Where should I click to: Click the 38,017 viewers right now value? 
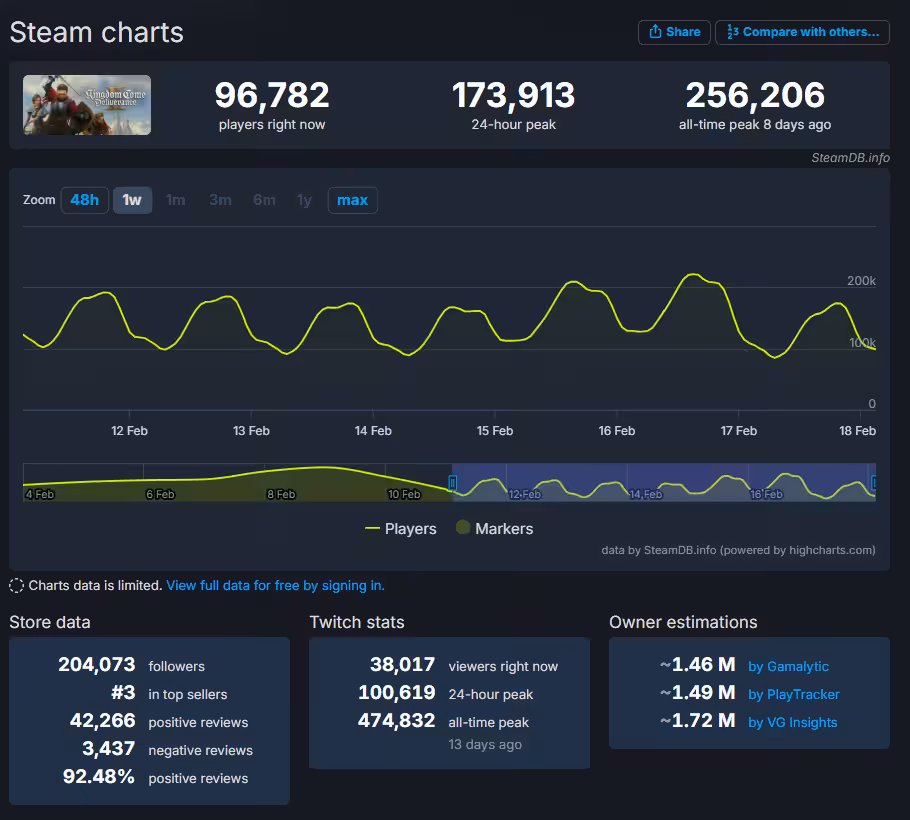tap(403, 664)
